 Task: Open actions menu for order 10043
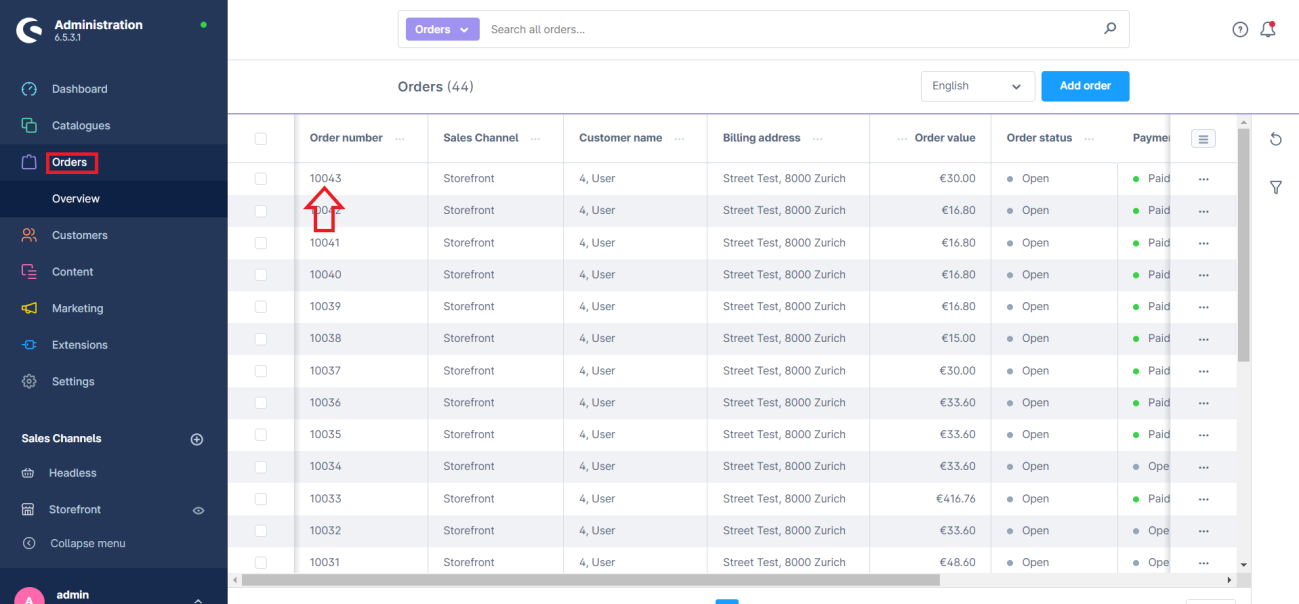pos(1203,179)
